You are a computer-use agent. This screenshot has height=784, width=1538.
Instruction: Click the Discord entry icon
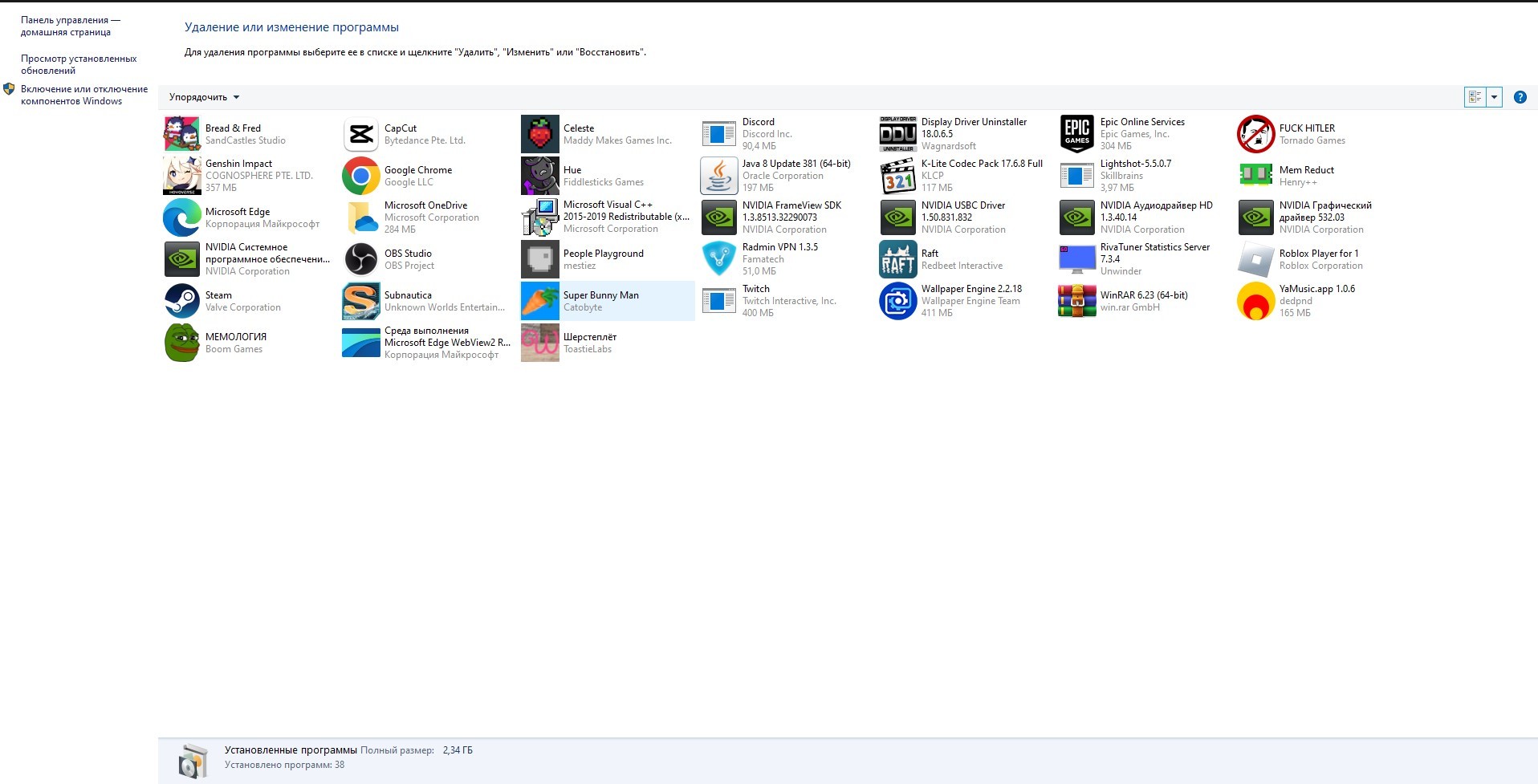tap(719, 134)
